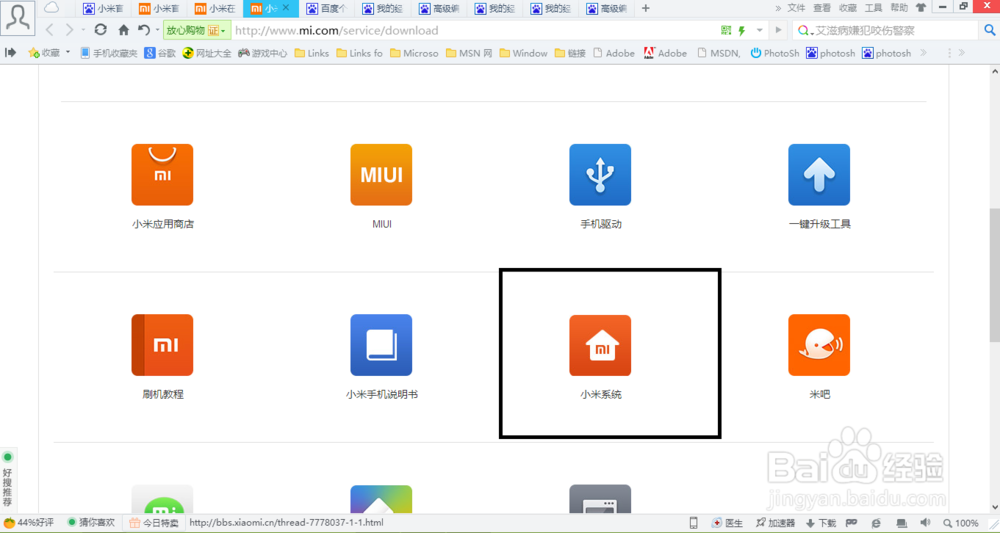Screen dimensions: 1000x533
Task: Open the 工具 menu
Action: click(x=873, y=8)
